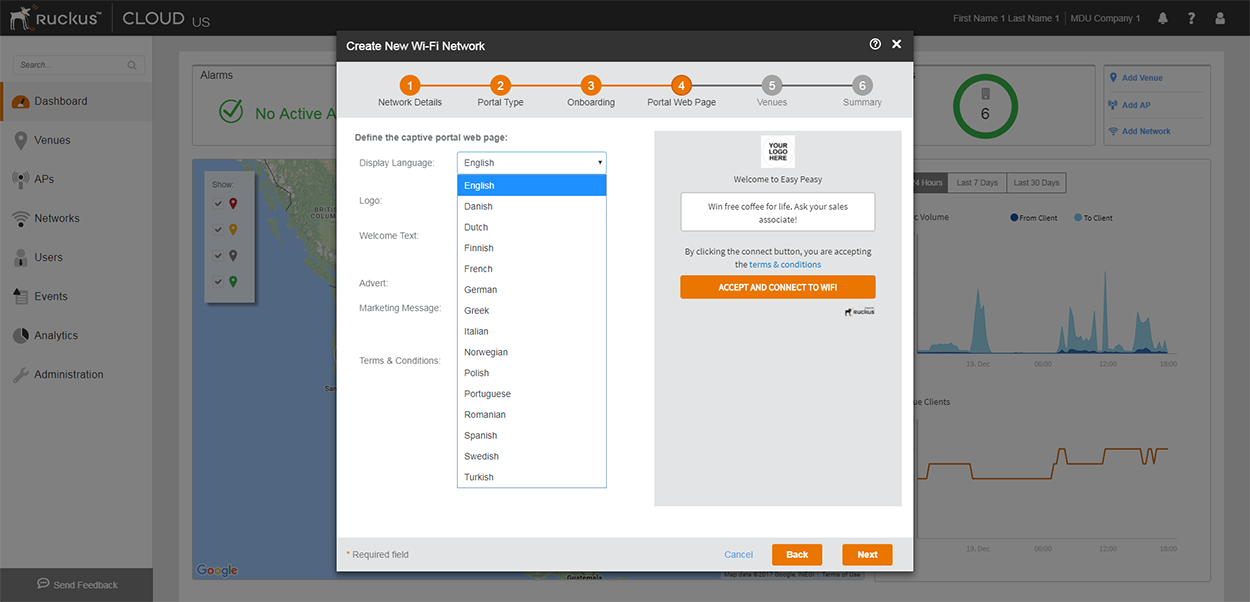This screenshot has height=602, width=1250.
Task: Click the help icon in dialog header
Action: click(x=875, y=45)
